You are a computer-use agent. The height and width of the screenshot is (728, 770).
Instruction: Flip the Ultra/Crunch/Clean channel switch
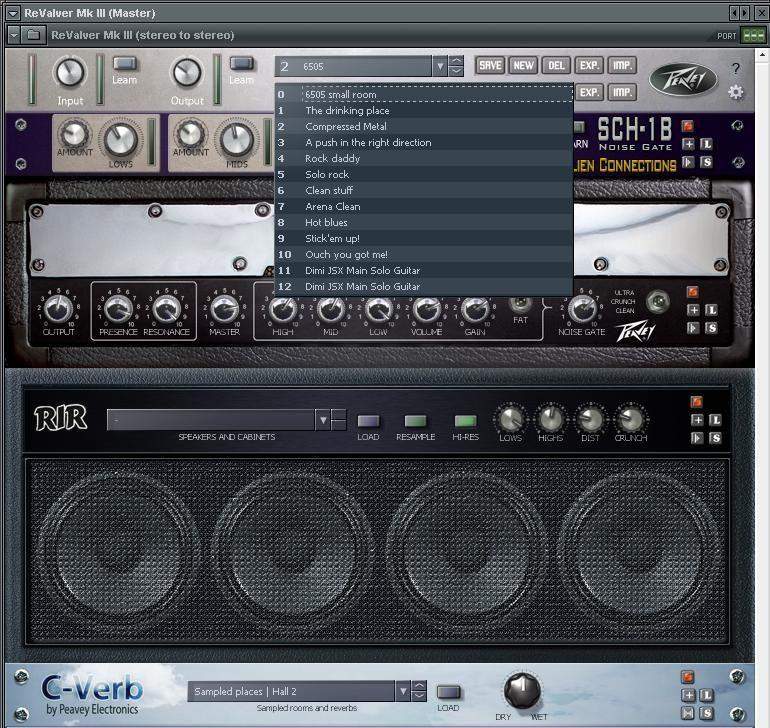click(656, 302)
